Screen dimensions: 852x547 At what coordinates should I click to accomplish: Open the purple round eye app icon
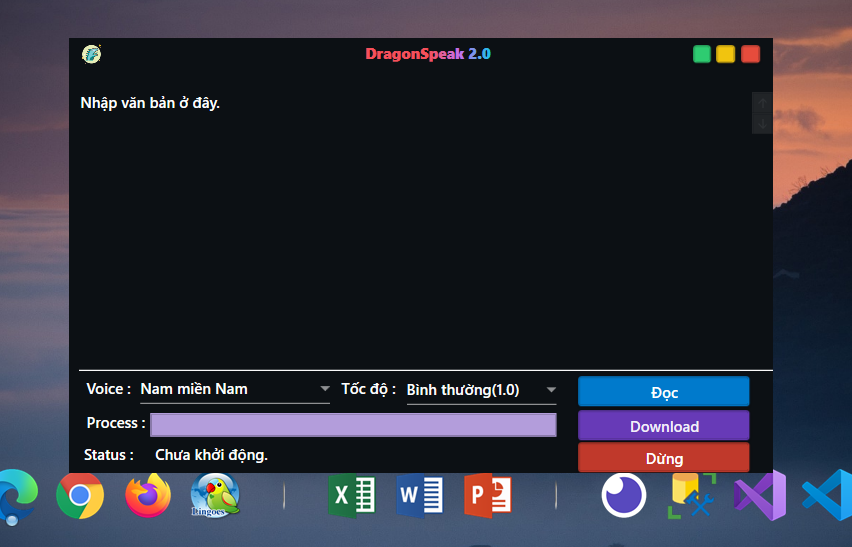(624, 495)
